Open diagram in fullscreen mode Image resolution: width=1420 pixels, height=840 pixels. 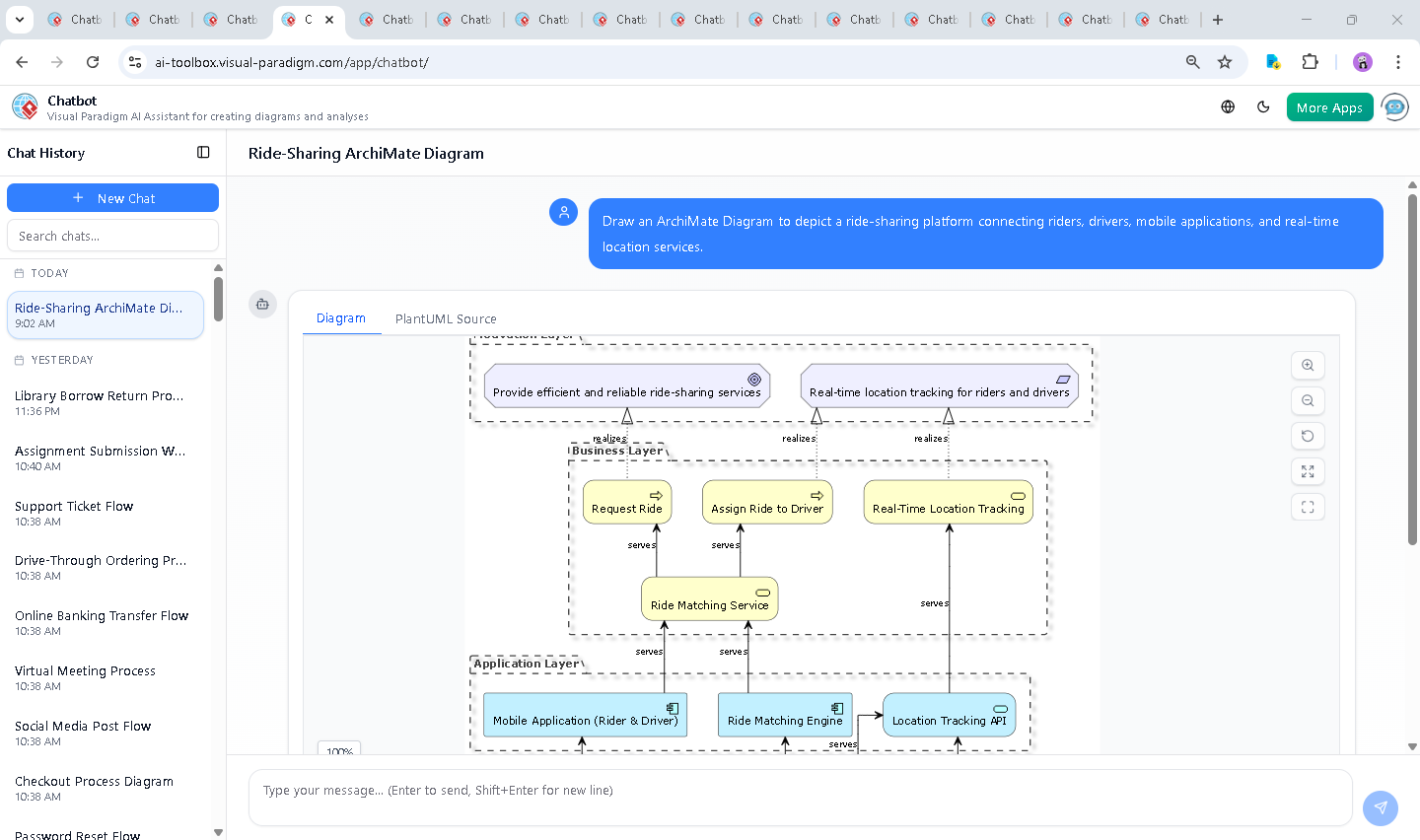(1308, 508)
